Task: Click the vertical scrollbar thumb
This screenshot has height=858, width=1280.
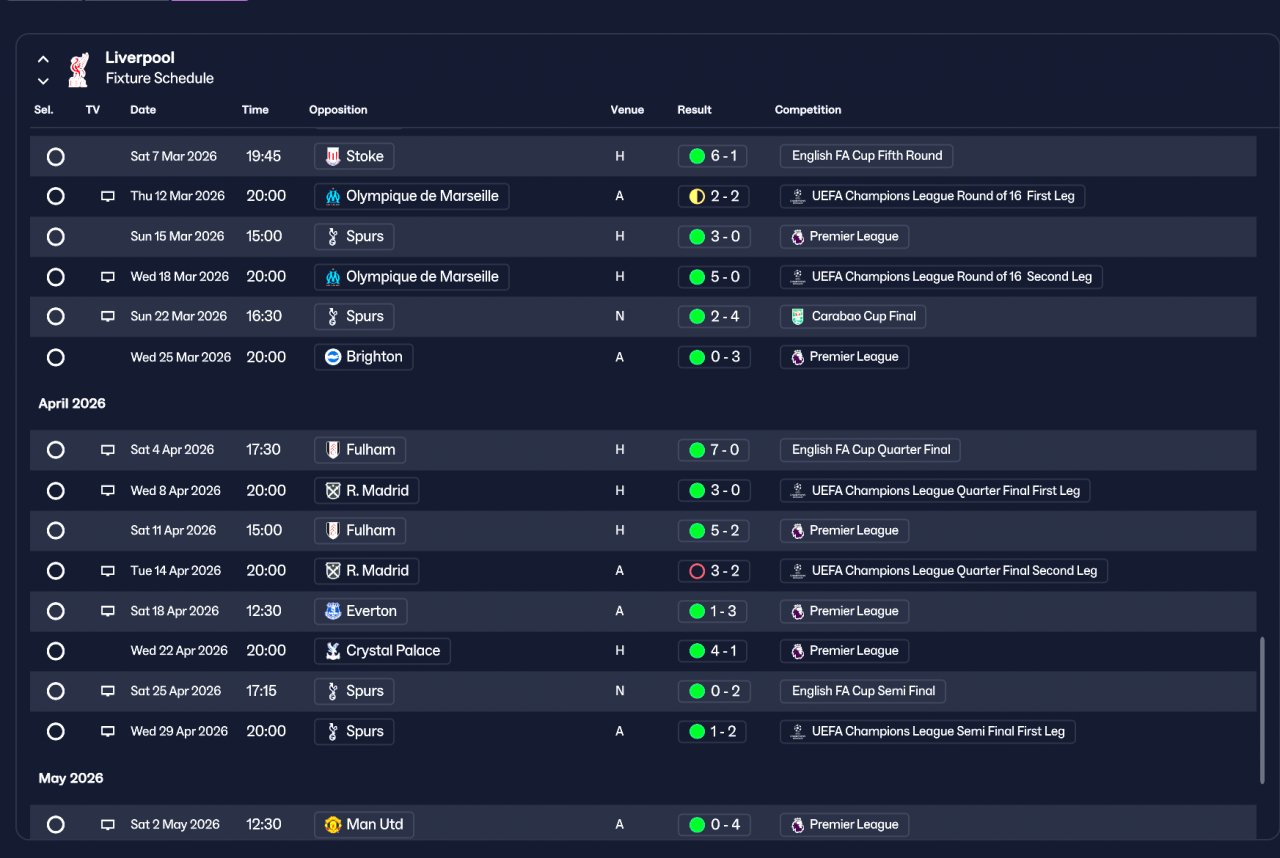Action: tap(1261, 710)
